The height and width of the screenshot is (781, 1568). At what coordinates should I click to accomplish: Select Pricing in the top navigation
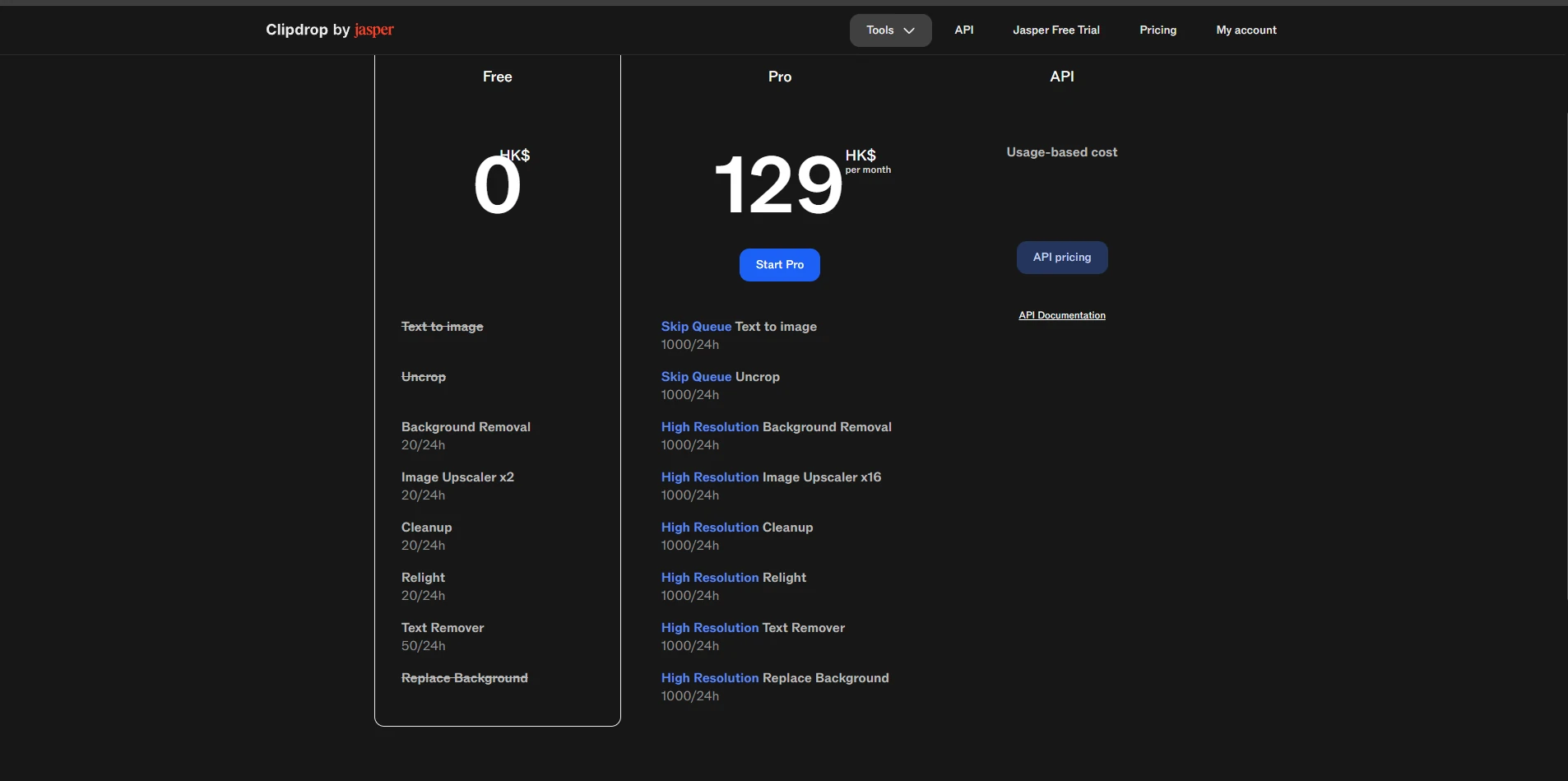1157,30
